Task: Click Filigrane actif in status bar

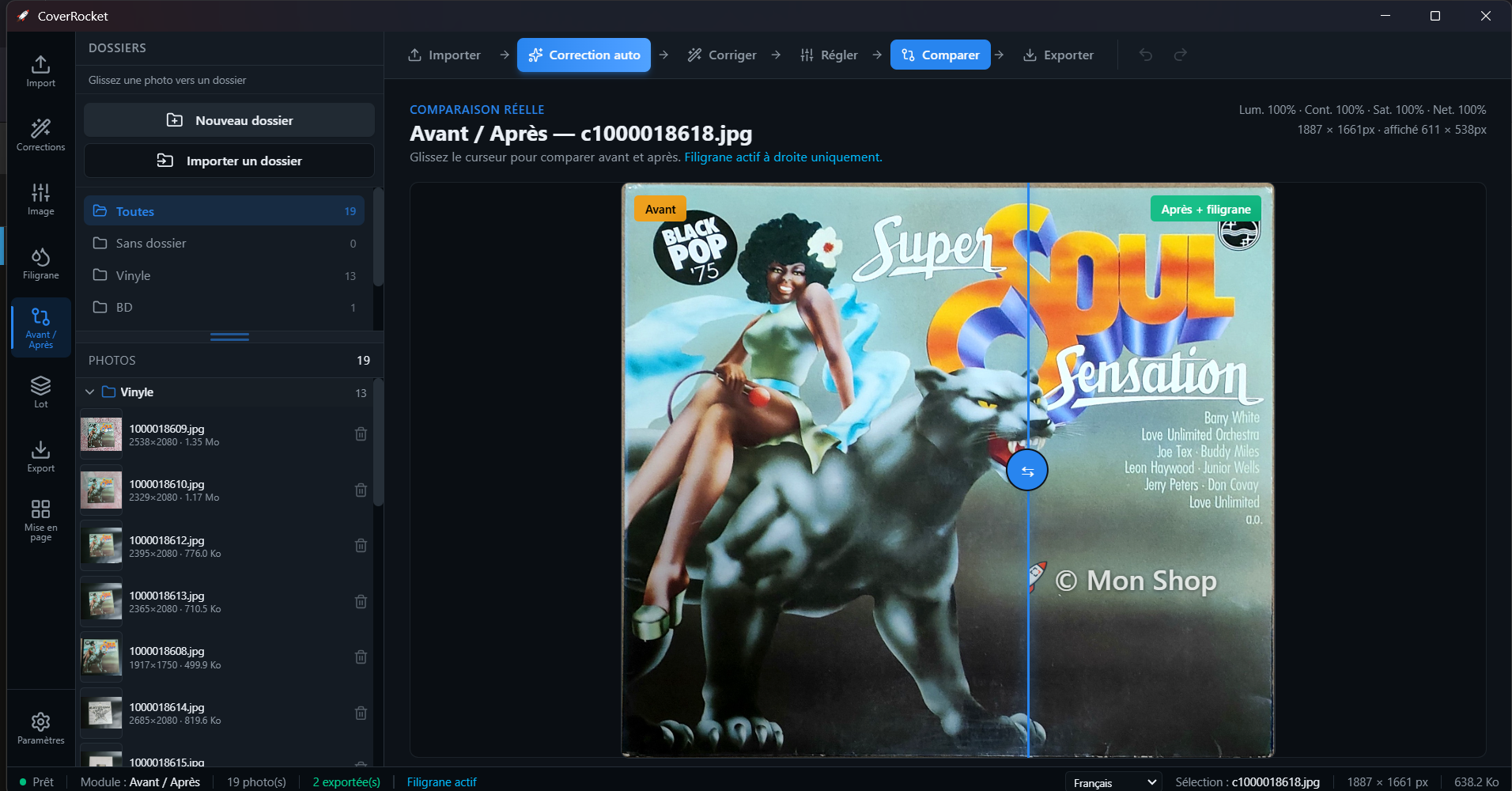Action: pyautogui.click(x=441, y=782)
